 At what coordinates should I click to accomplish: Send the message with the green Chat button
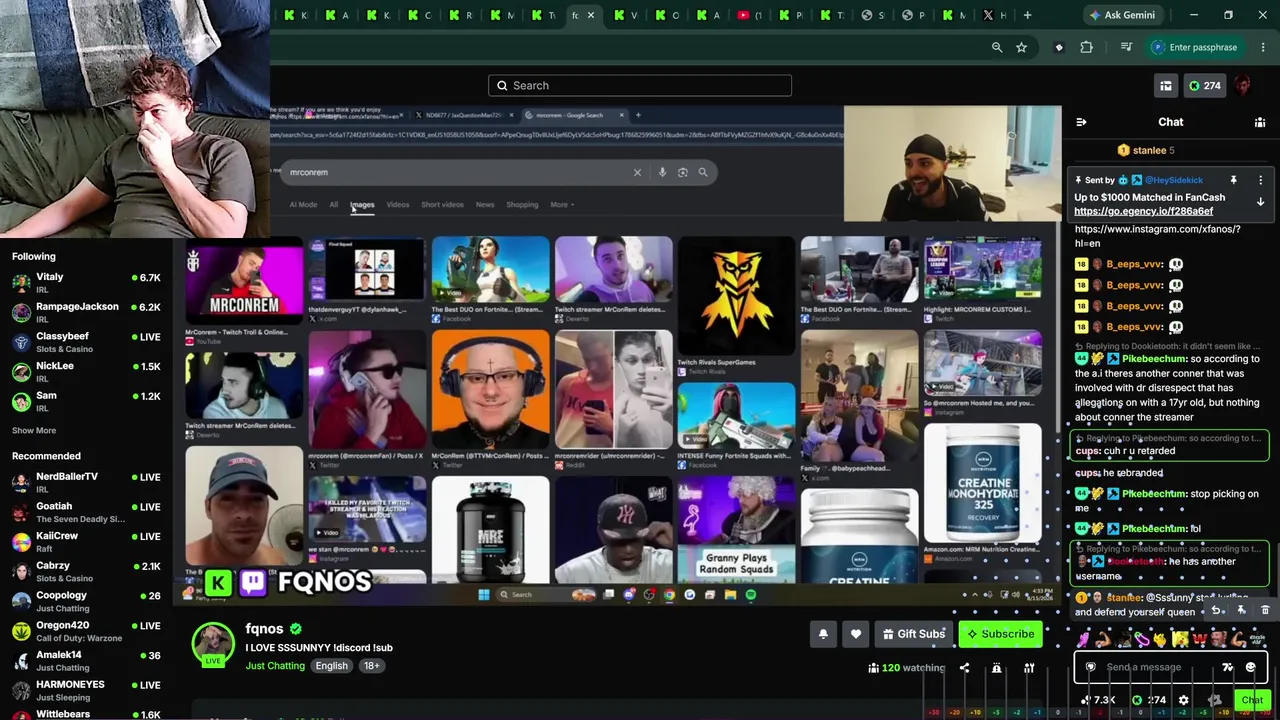(x=1251, y=700)
